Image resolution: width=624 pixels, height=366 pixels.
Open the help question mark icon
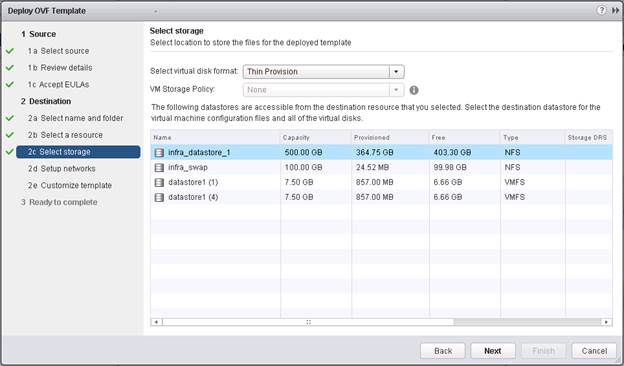coord(601,11)
